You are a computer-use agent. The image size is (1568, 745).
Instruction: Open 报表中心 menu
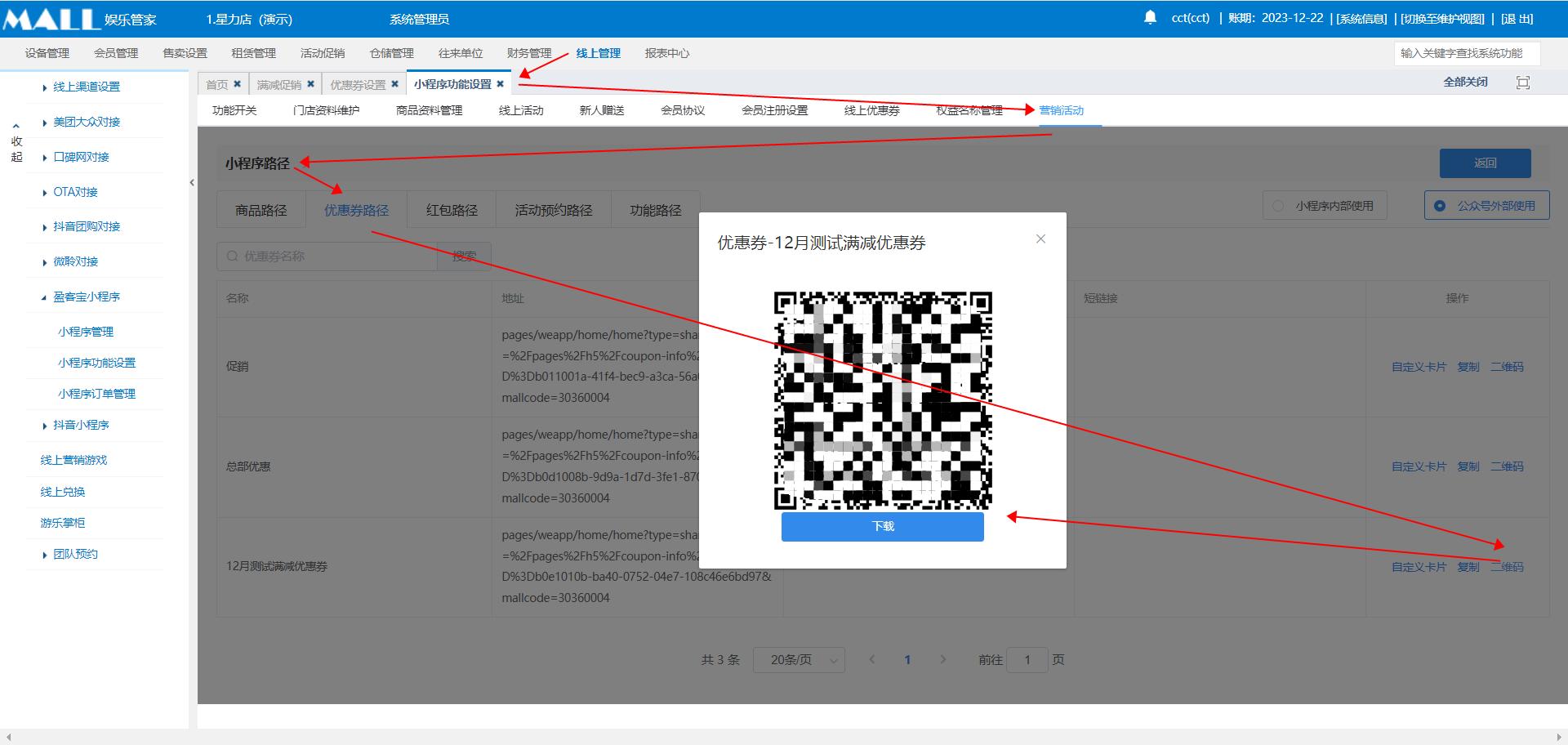click(667, 53)
